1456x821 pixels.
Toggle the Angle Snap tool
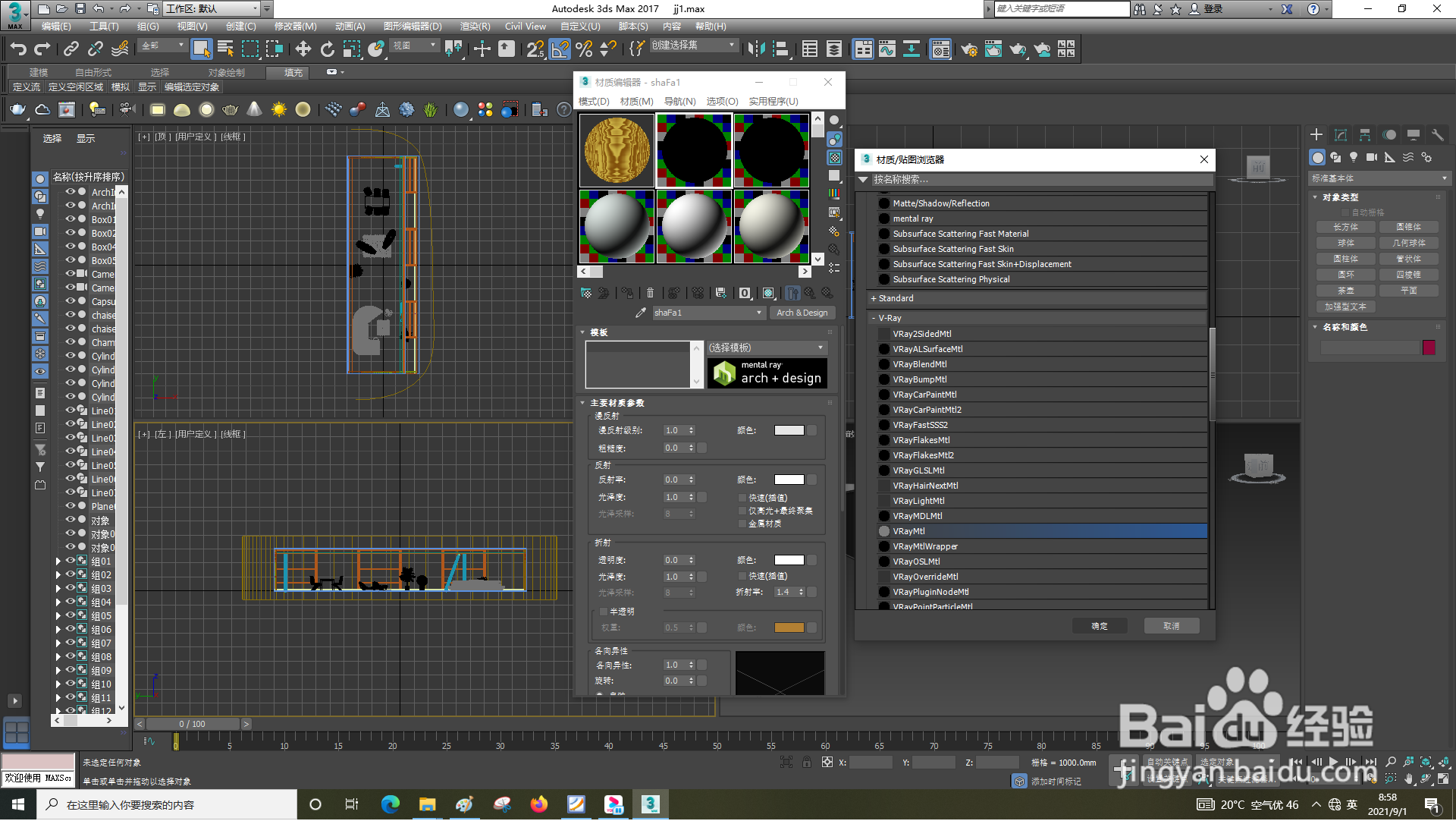pyautogui.click(x=560, y=49)
